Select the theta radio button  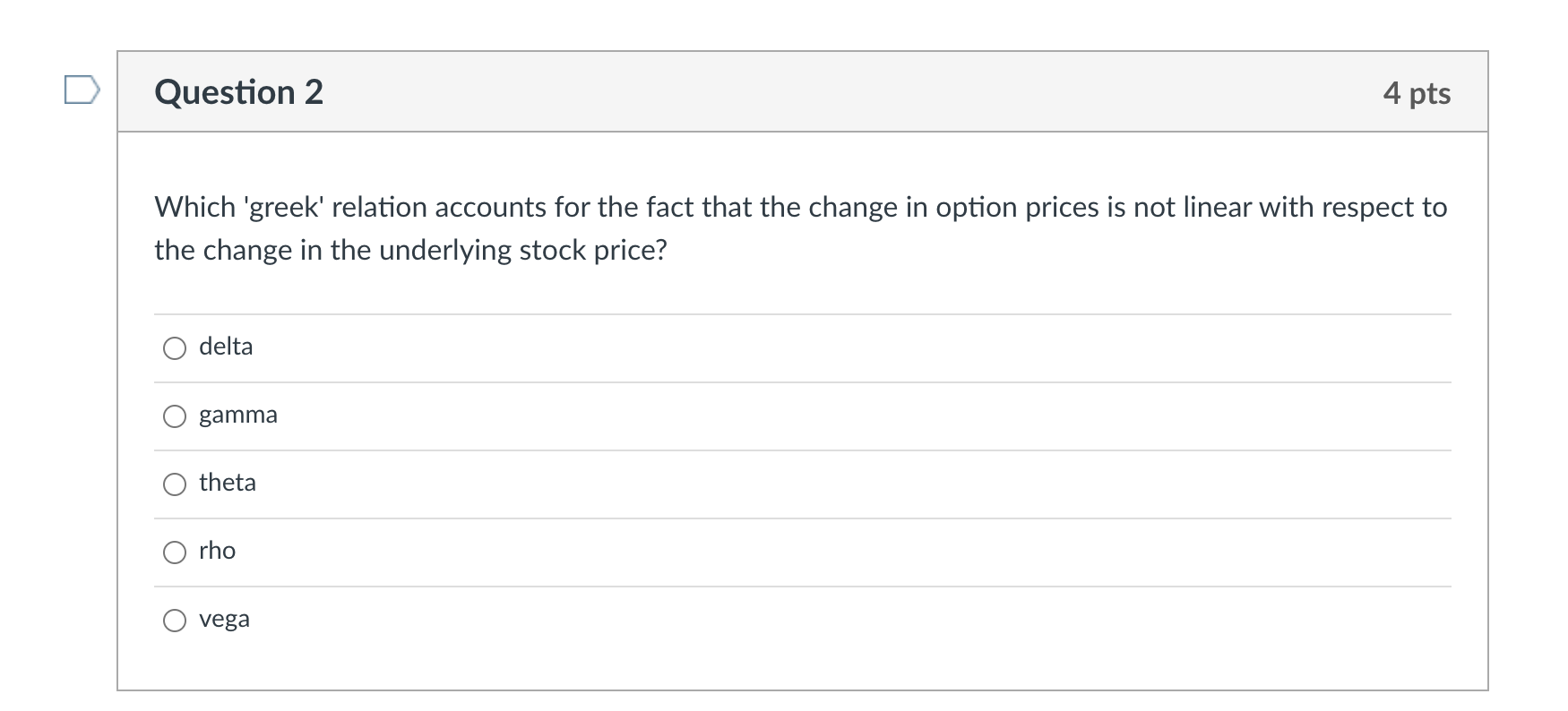tap(176, 484)
